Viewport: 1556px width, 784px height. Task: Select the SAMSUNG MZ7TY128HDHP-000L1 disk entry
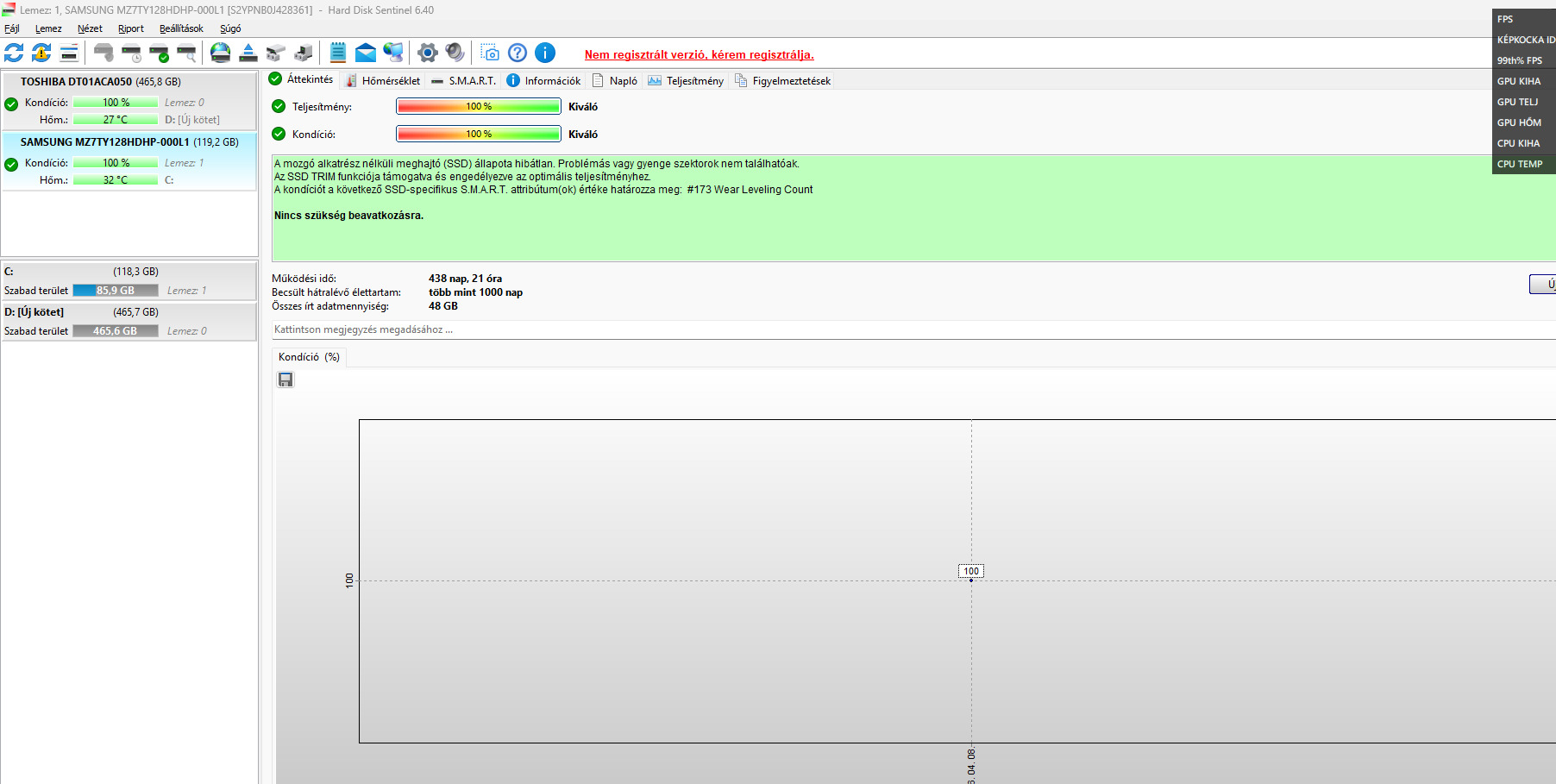pyautogui.click(x=129, y=160)
